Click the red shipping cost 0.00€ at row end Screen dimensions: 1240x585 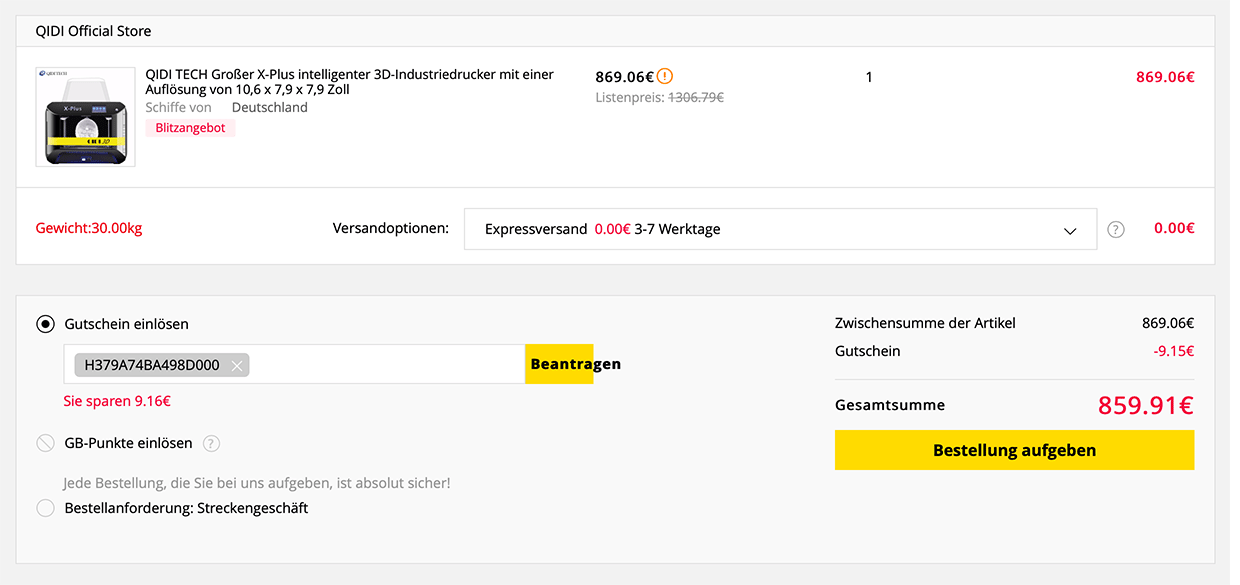click(1174, 228)
